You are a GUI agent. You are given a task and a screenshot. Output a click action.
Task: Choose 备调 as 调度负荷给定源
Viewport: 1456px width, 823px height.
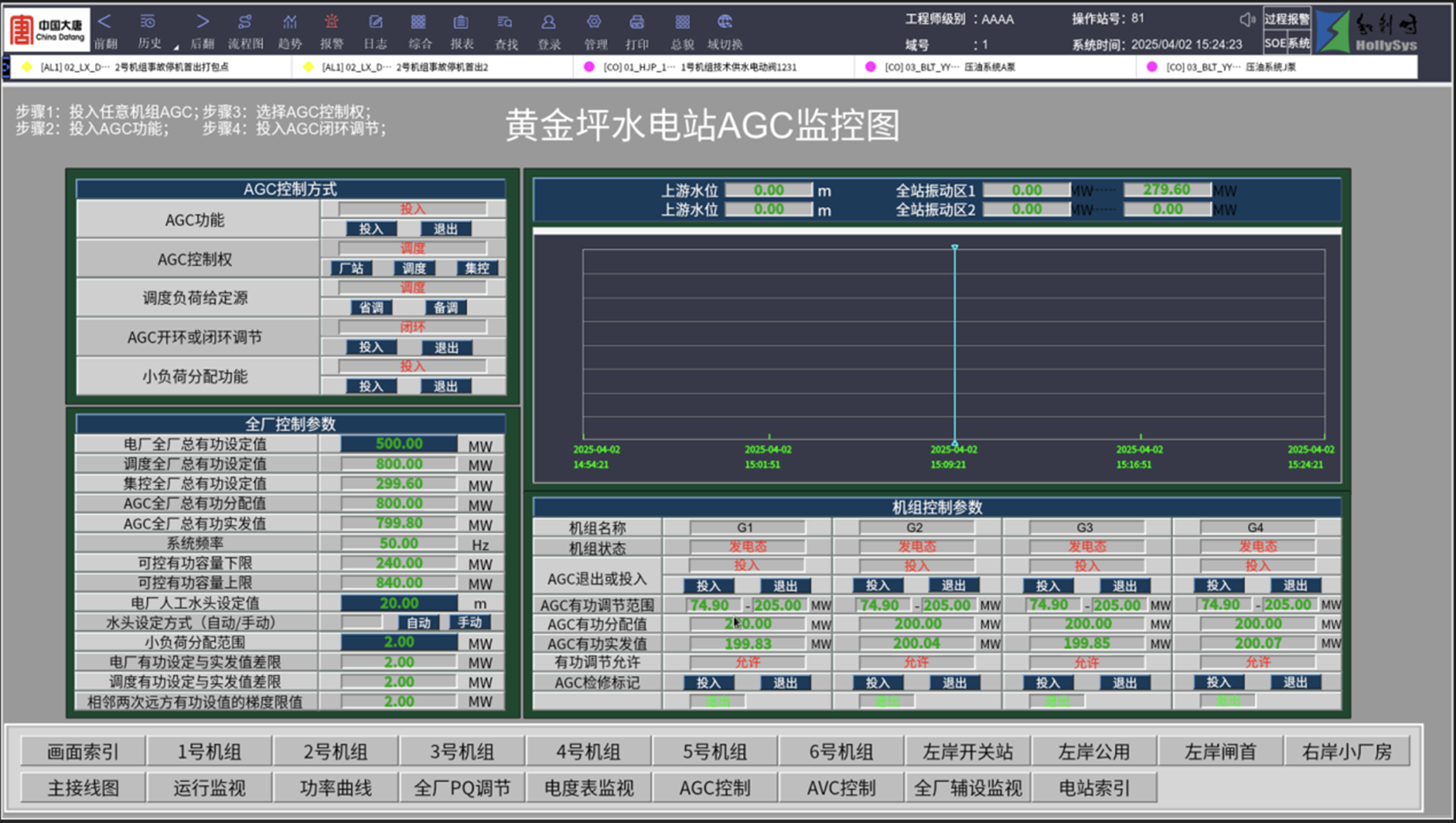pyautogui.click(x=446, y=308)
